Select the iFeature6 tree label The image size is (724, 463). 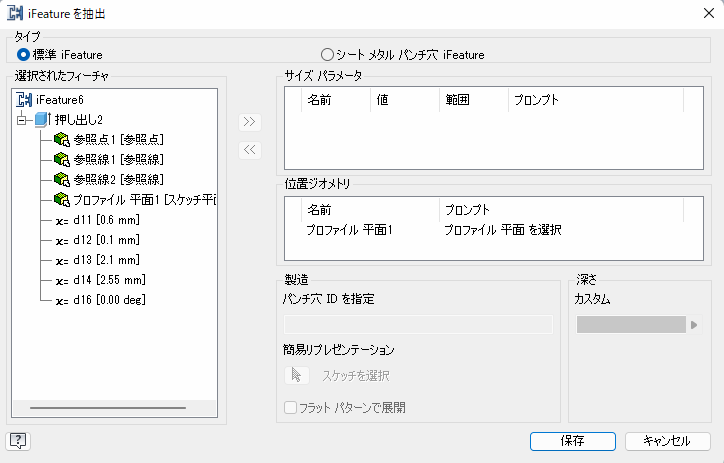tap(60, 100)
